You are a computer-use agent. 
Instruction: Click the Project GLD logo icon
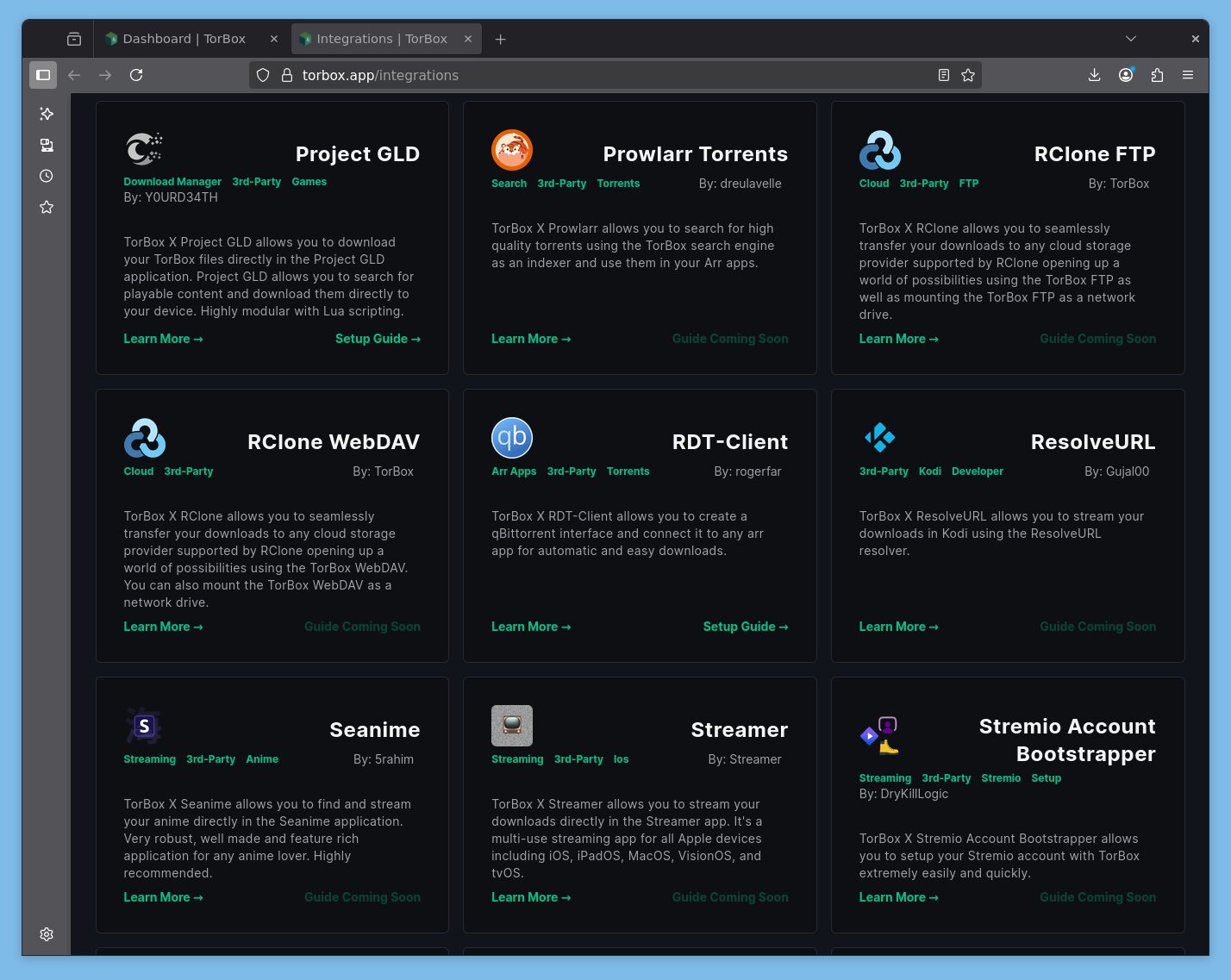pos(144,149)
